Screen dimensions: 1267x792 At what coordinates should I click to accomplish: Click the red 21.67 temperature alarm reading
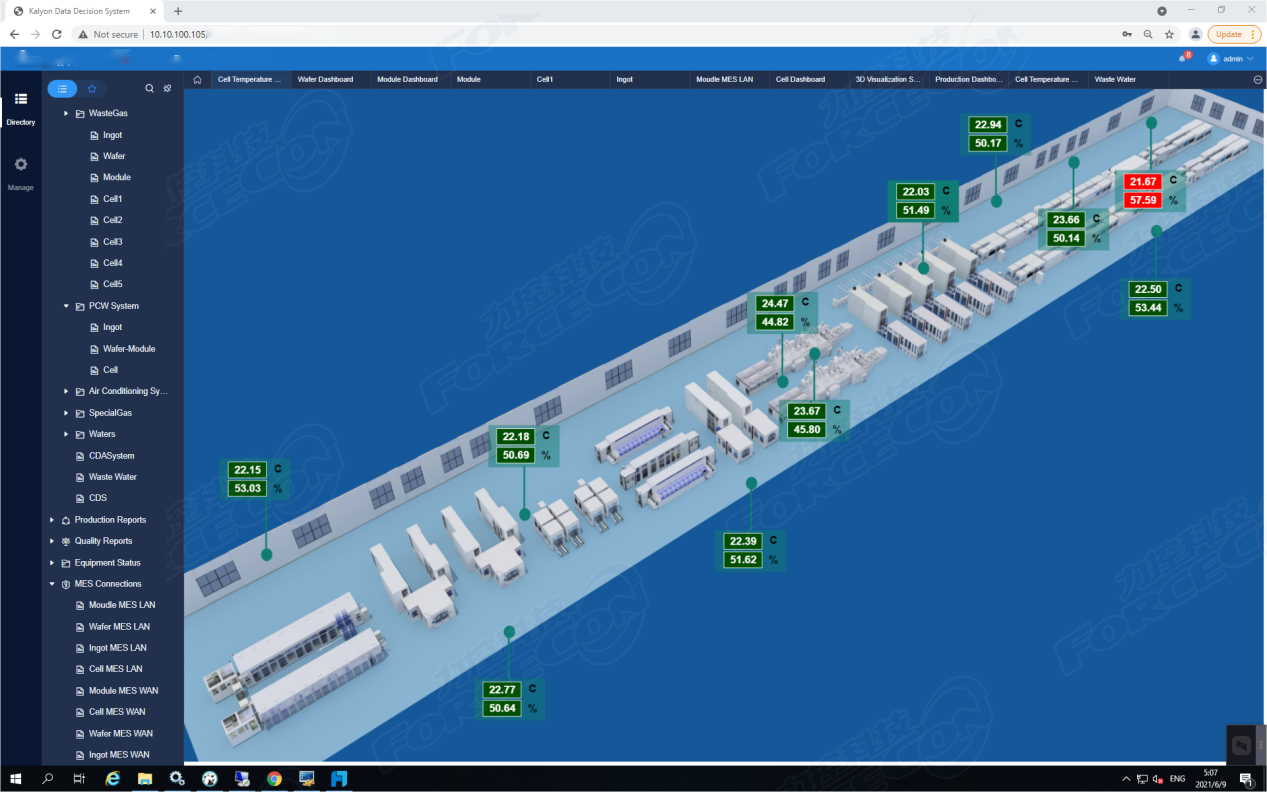coord(1141,182)
